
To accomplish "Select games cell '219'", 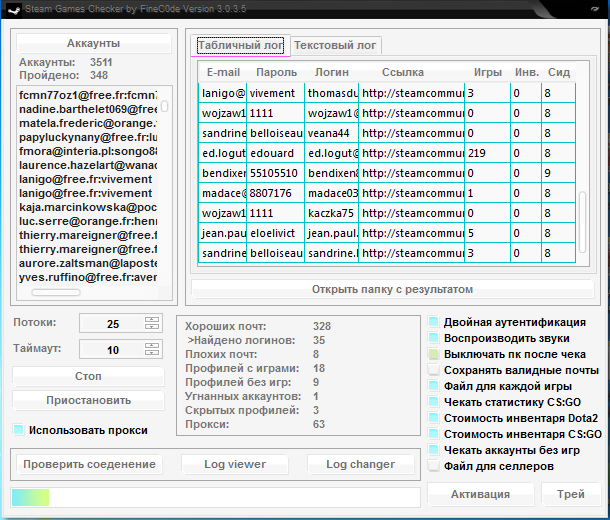I will pos(487,153).
